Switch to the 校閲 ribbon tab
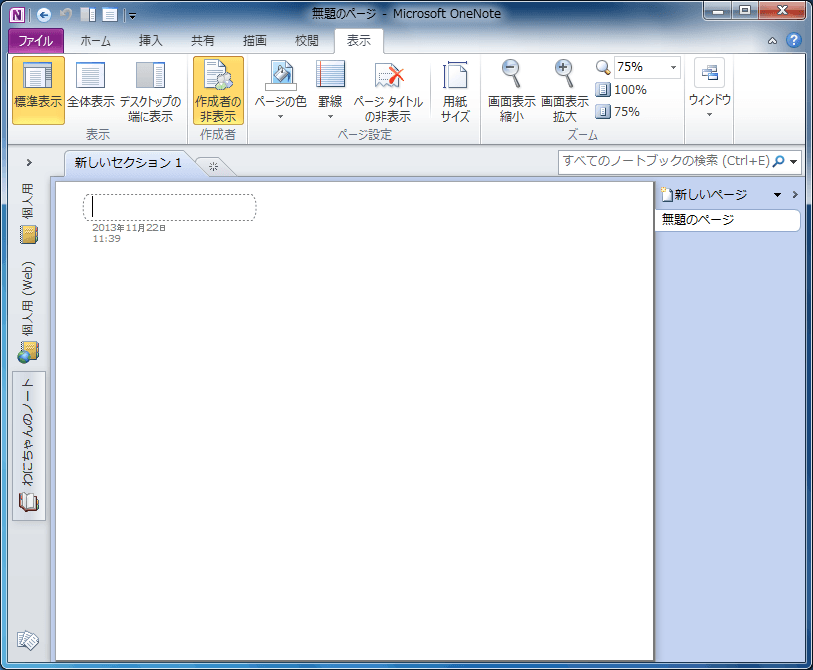The width and height of the screenshot is (813, 670). (306, 41)
